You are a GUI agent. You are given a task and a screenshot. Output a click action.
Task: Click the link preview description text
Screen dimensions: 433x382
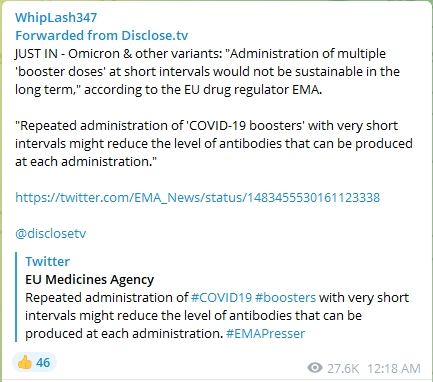217,315
